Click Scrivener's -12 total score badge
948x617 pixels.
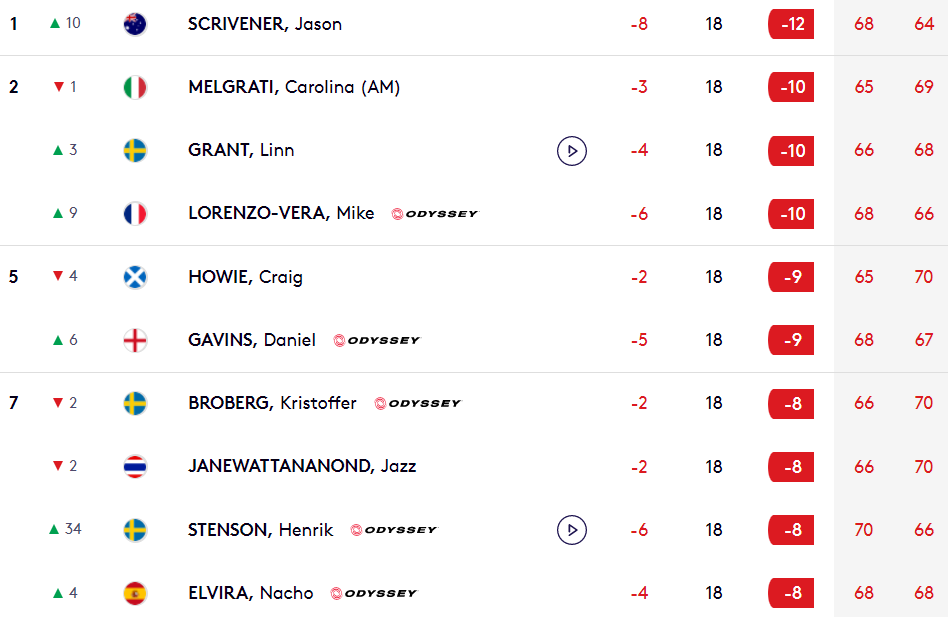pos(791,24)
